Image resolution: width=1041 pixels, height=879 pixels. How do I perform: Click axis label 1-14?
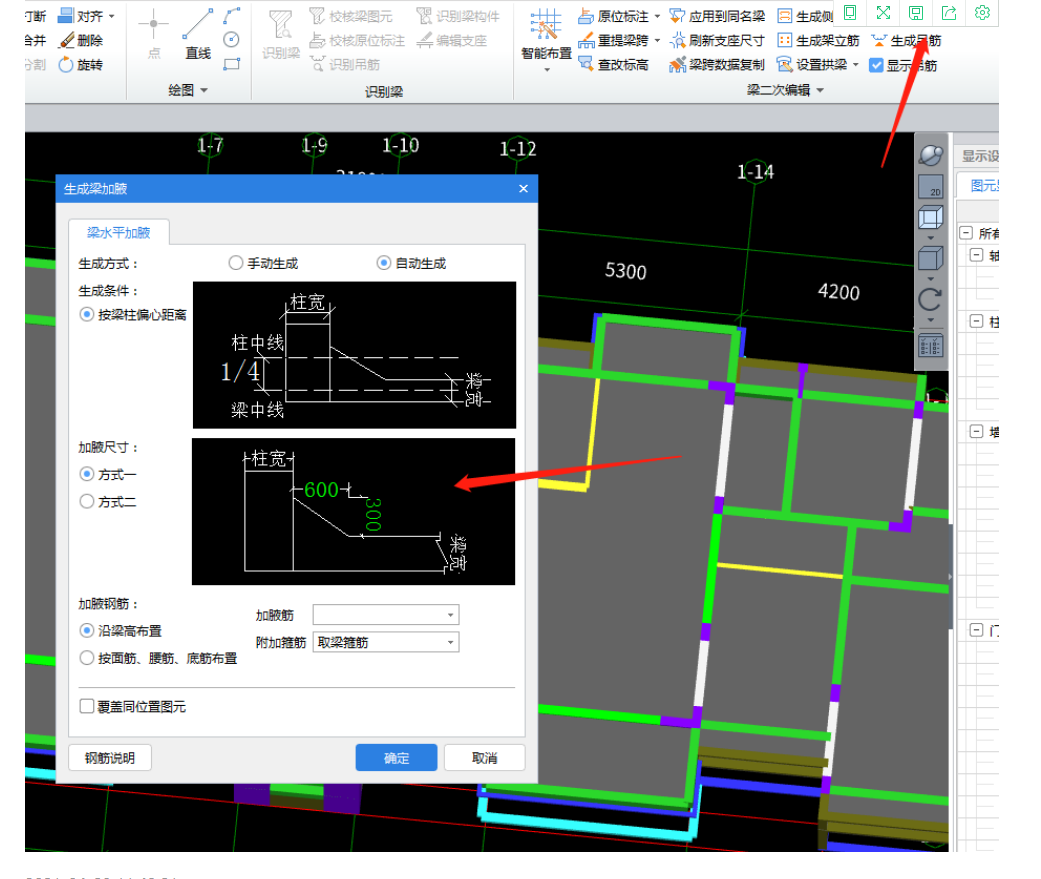pos(755,172)
